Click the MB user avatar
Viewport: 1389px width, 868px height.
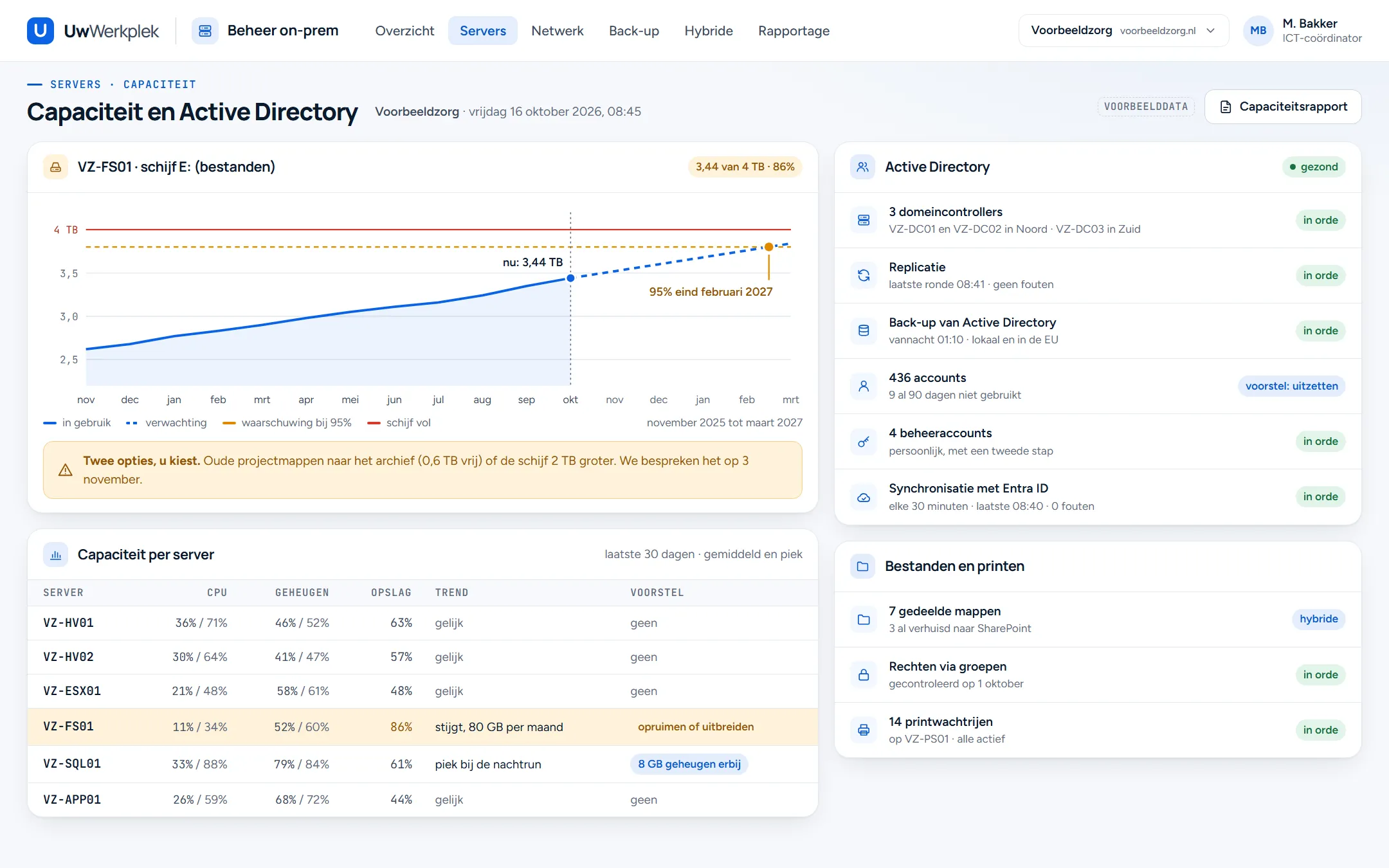[x=1258, y=30]
